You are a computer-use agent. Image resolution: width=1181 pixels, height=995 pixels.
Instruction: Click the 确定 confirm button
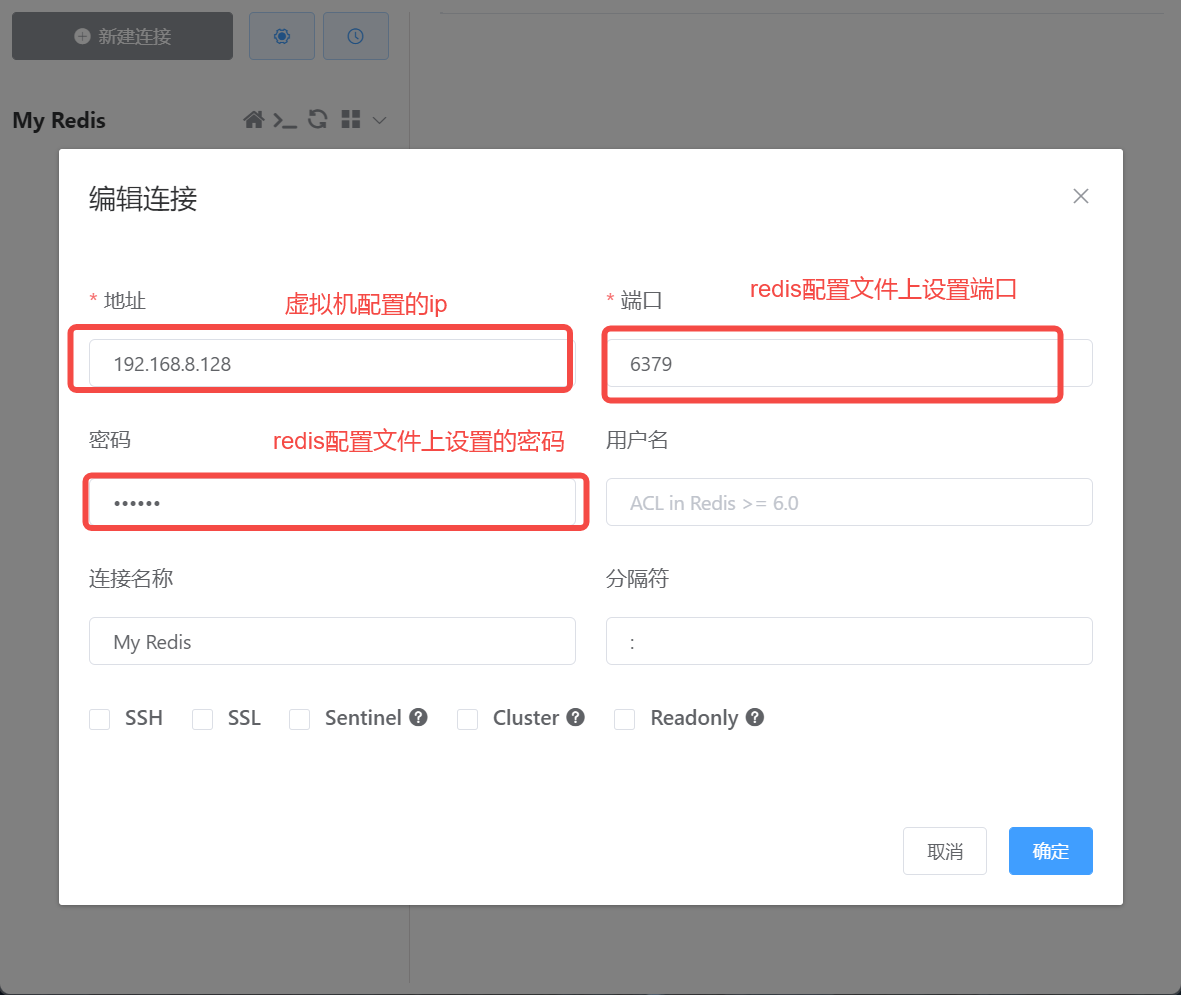[x=1051, y=851]
